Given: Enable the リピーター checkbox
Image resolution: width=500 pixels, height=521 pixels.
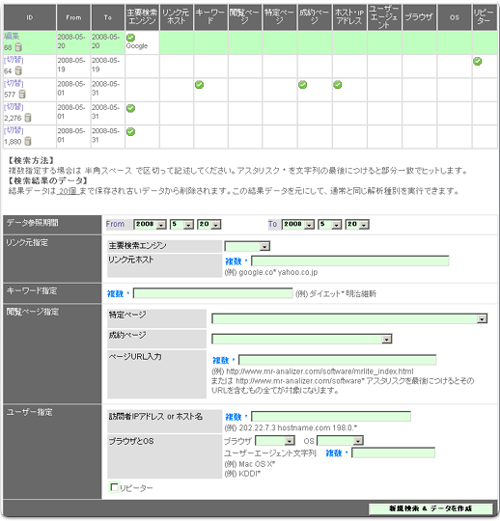Looking at the screenshot, I should [114, 487].
